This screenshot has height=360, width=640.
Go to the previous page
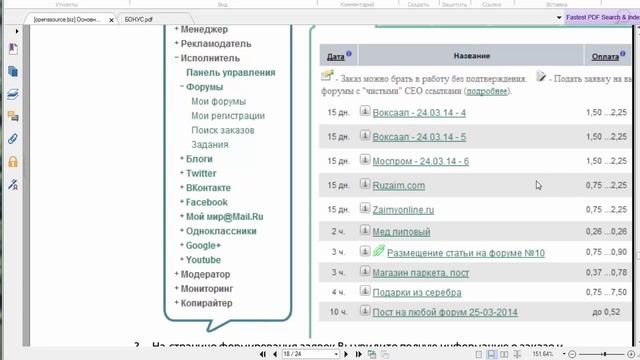pos(275,354)
